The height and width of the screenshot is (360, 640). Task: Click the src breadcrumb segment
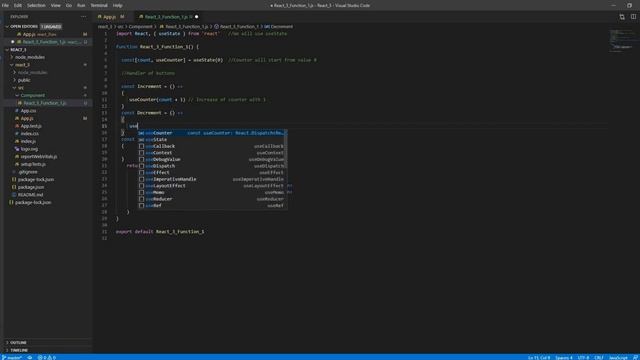tap(121, 27)
